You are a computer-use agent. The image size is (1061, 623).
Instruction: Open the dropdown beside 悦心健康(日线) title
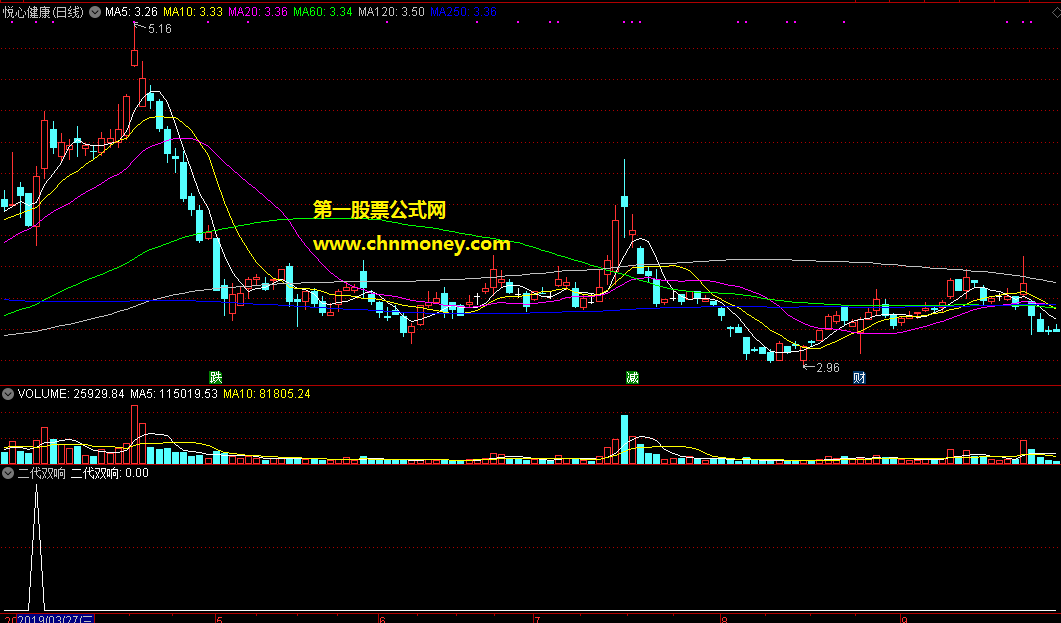click(x=95, y=12)
